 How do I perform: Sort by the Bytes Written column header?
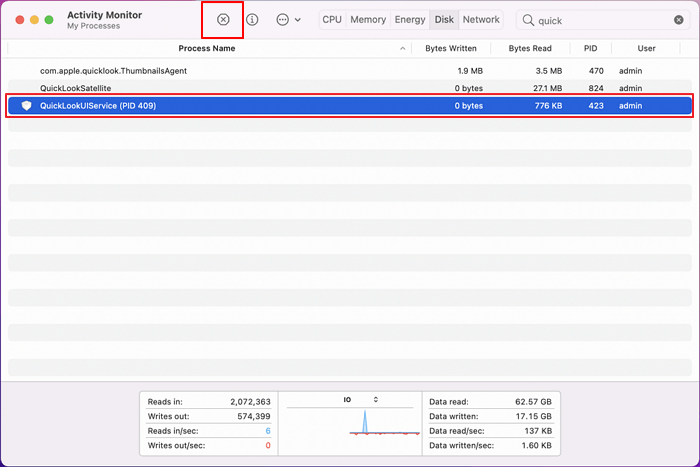(451, 48)
